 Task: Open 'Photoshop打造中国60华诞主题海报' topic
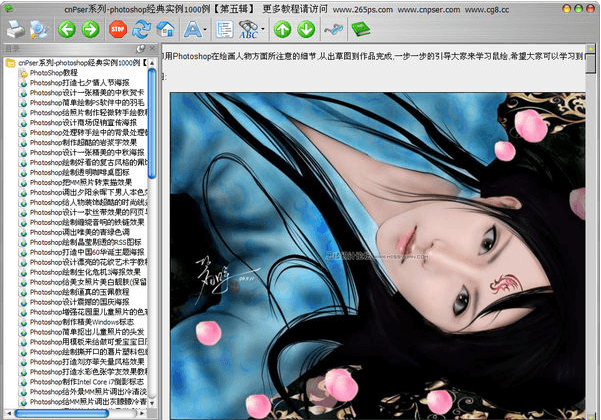click(87, 252)
